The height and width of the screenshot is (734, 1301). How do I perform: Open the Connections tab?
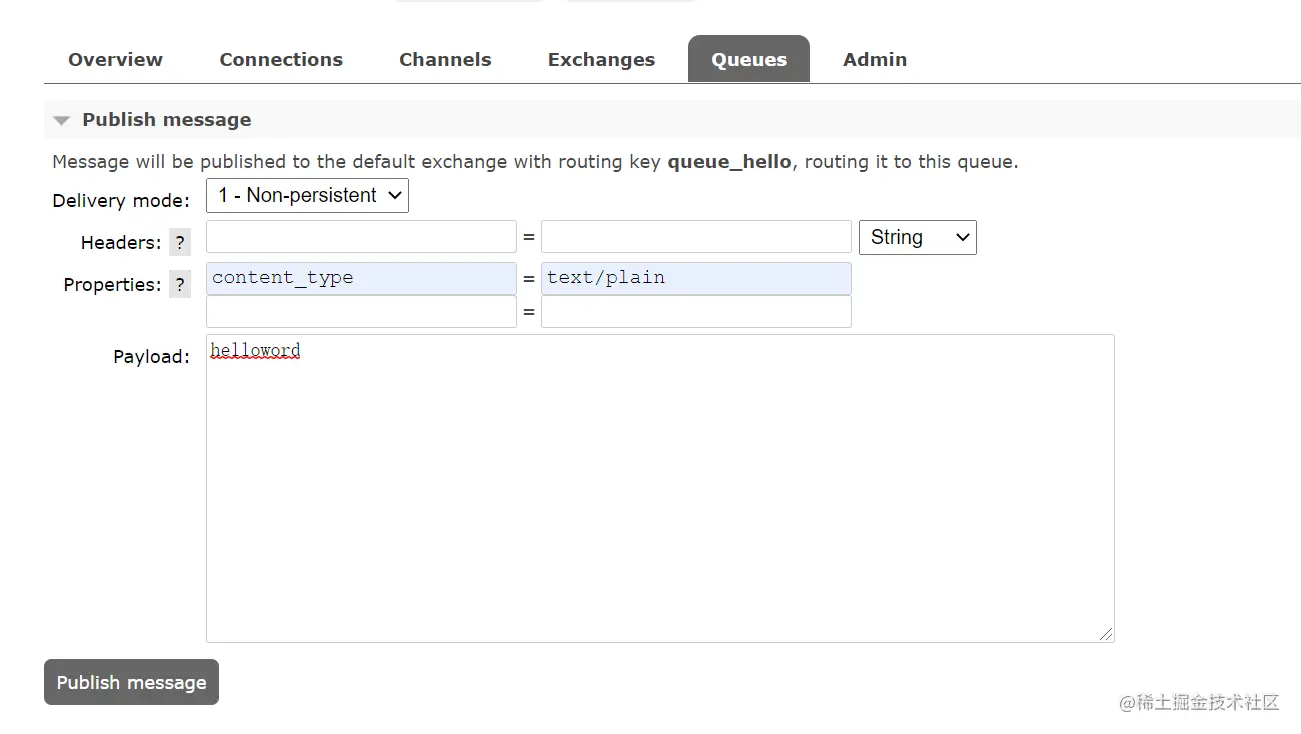coord(281,60)
